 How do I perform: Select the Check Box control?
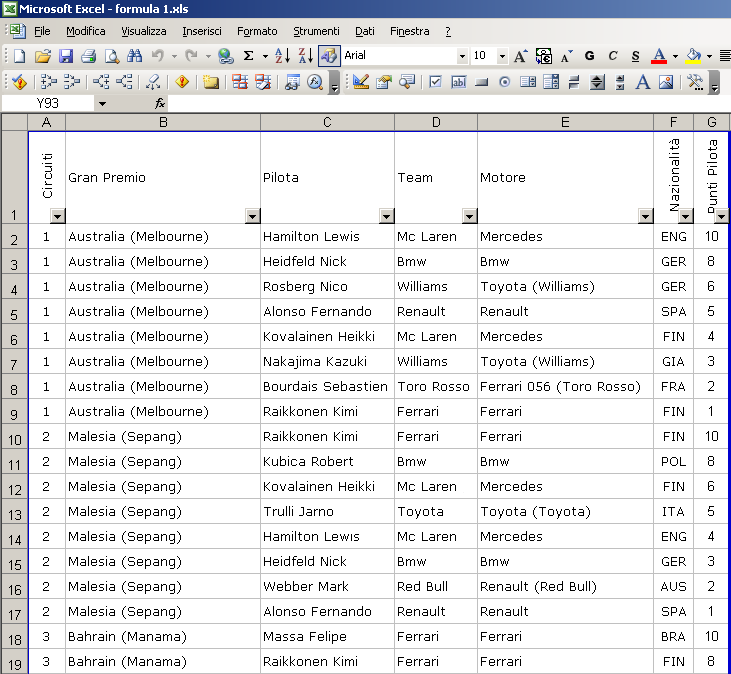pyautogui.click(x=435, y=83)
